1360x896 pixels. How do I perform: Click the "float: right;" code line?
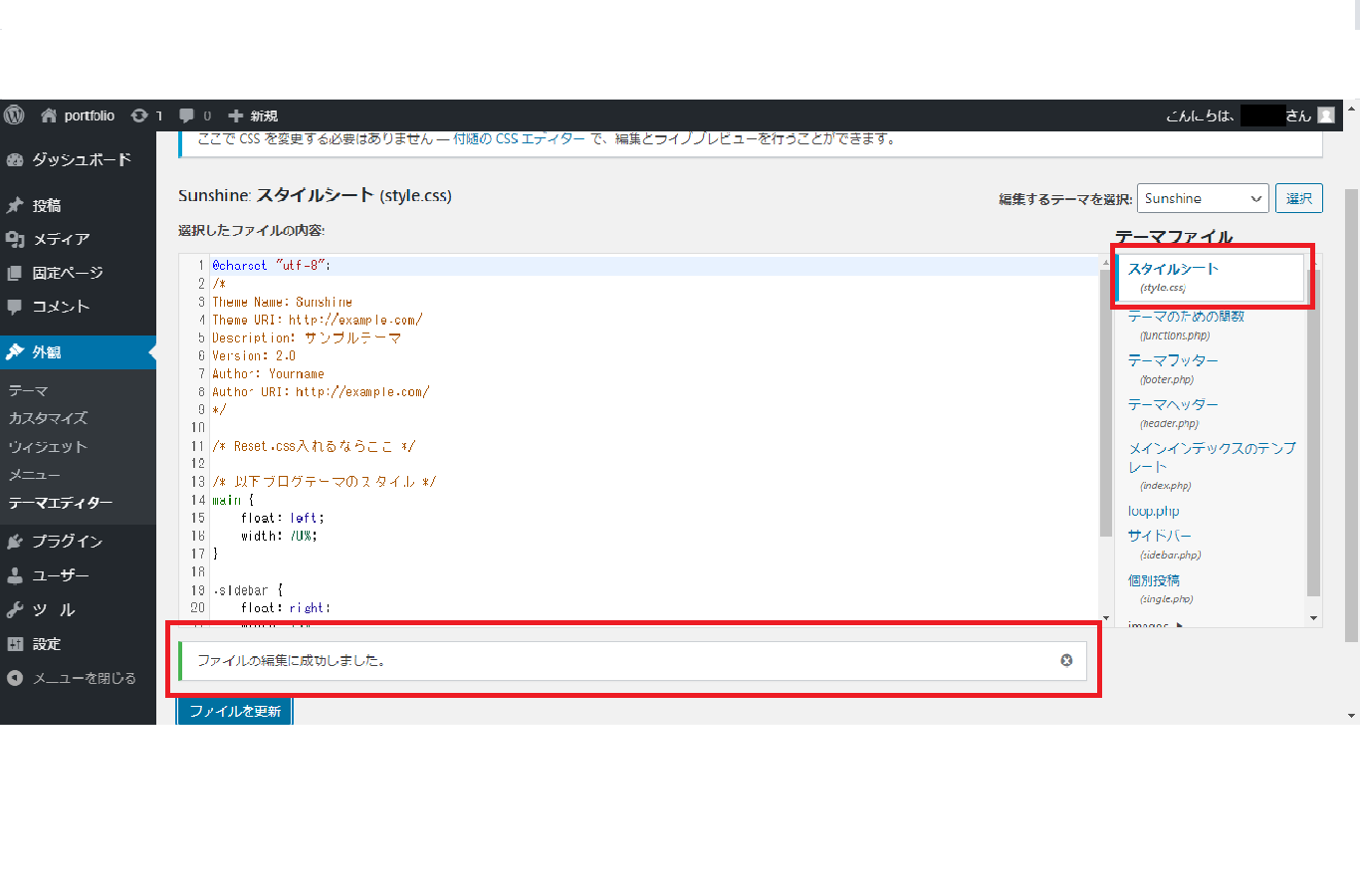click(286, 608)
